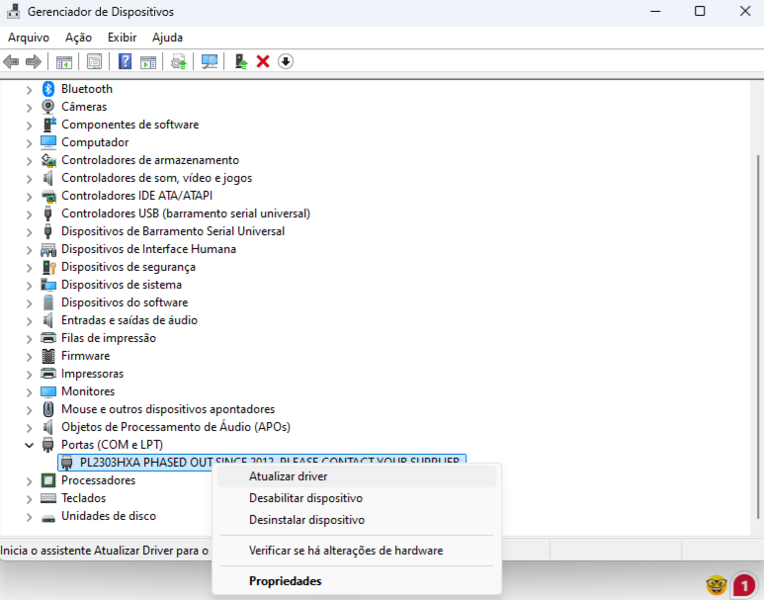Screen dimensions: 764x600
Task: Expand the Câmeras node
Action: coord(29,107)
